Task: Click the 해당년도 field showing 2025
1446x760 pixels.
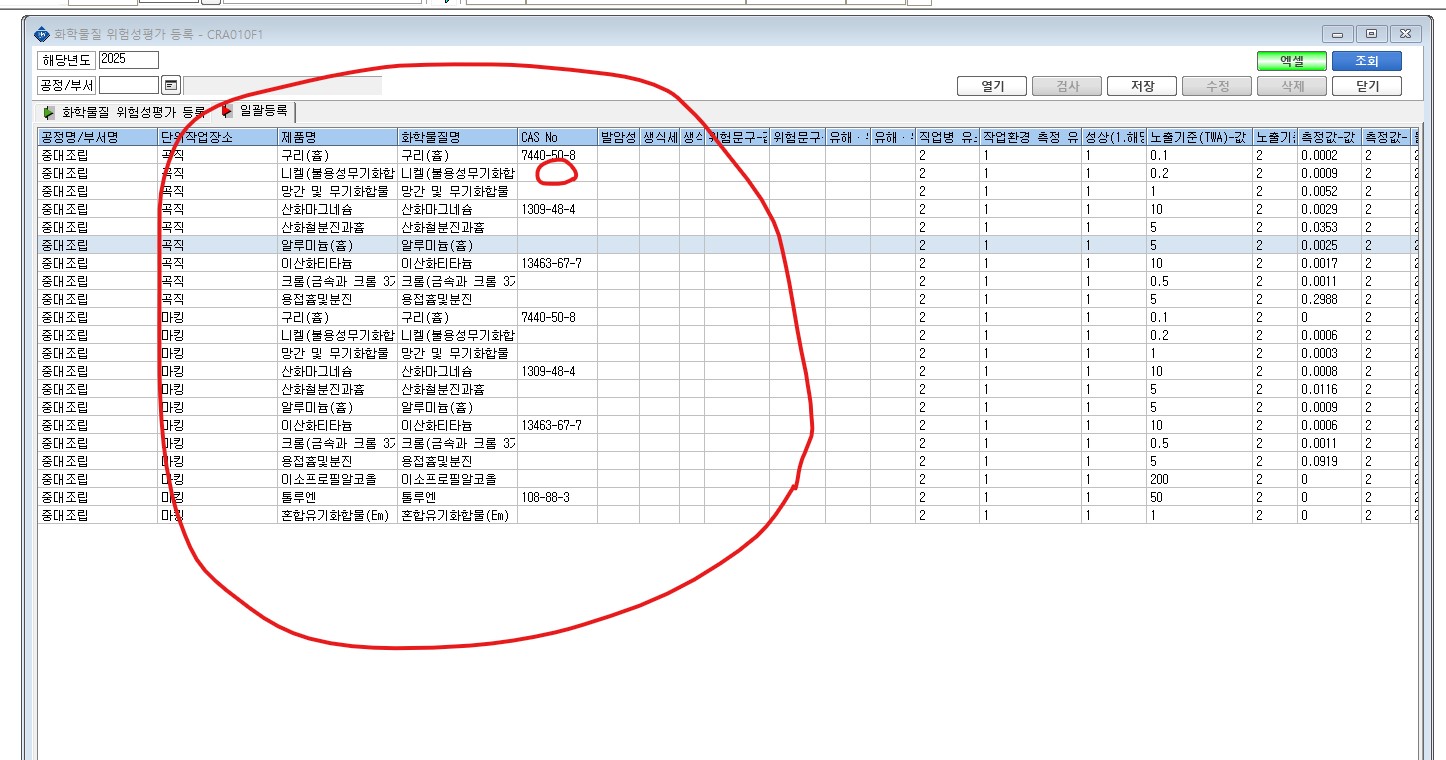Action: point(128,60)
